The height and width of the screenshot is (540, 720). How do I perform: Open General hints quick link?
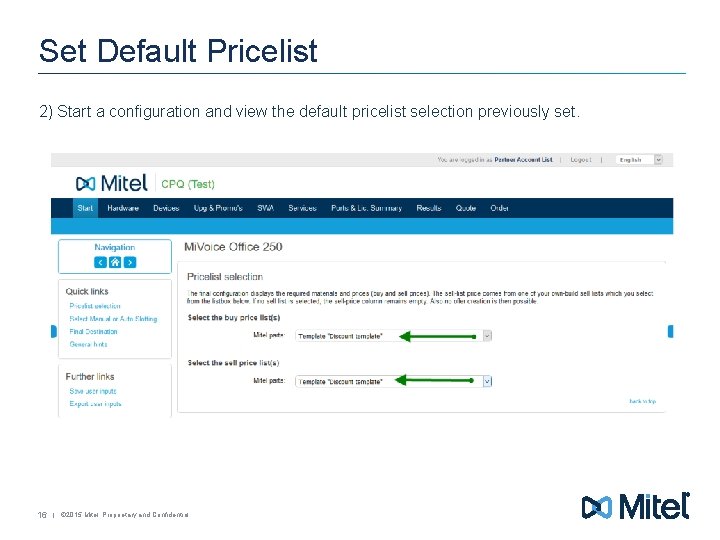pyautogui.click(x=88, y=344)
